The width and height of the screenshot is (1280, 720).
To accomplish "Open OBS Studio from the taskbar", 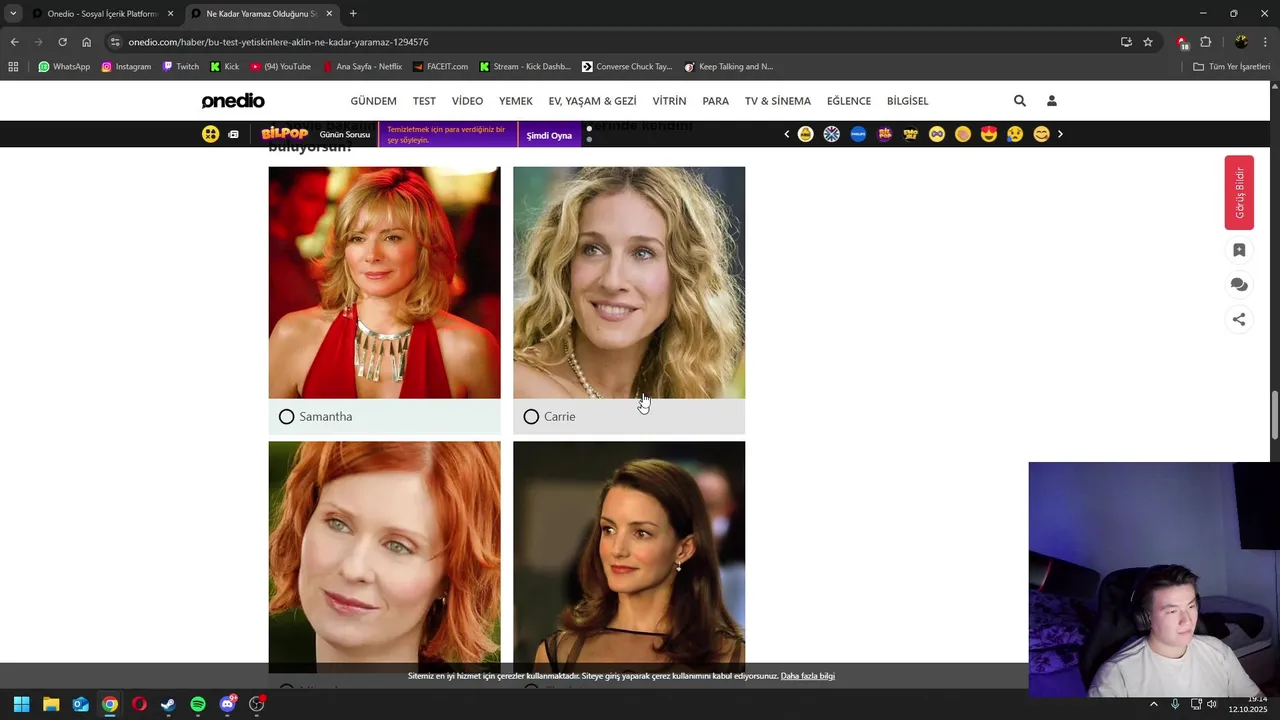I will (x=257, y=704).
